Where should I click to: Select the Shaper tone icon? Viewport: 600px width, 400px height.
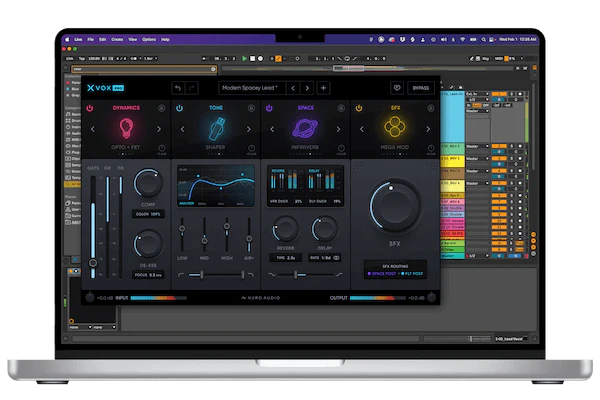[216, 128]
